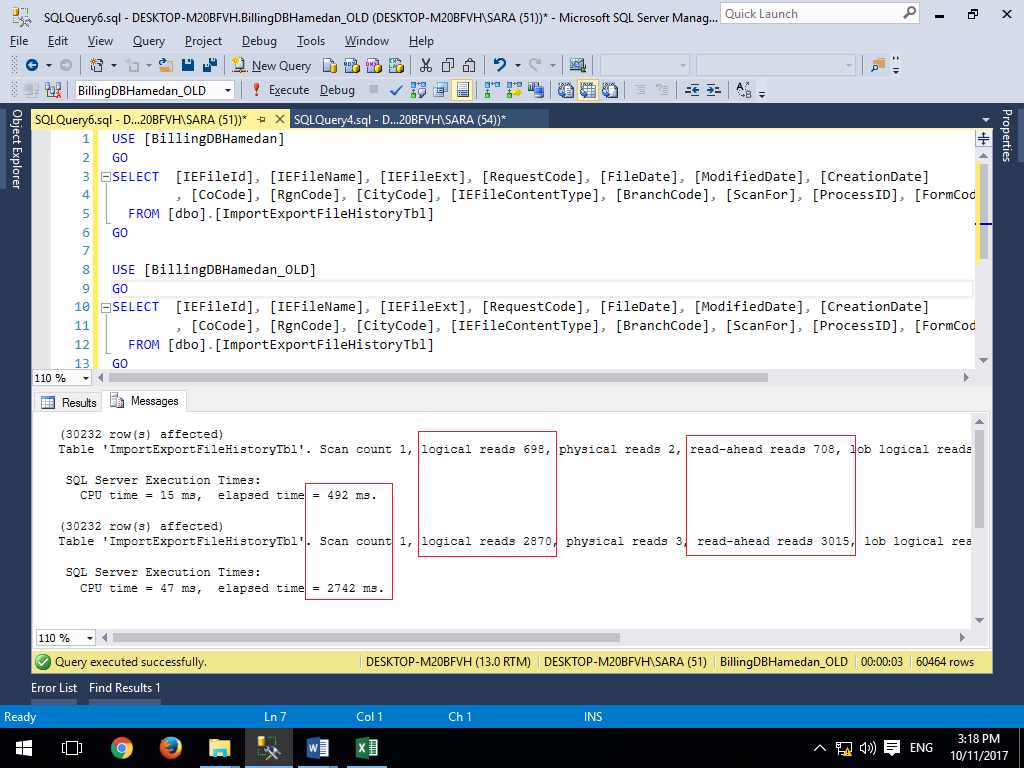Click the Cut scissors icon

[x=426, y=65]
